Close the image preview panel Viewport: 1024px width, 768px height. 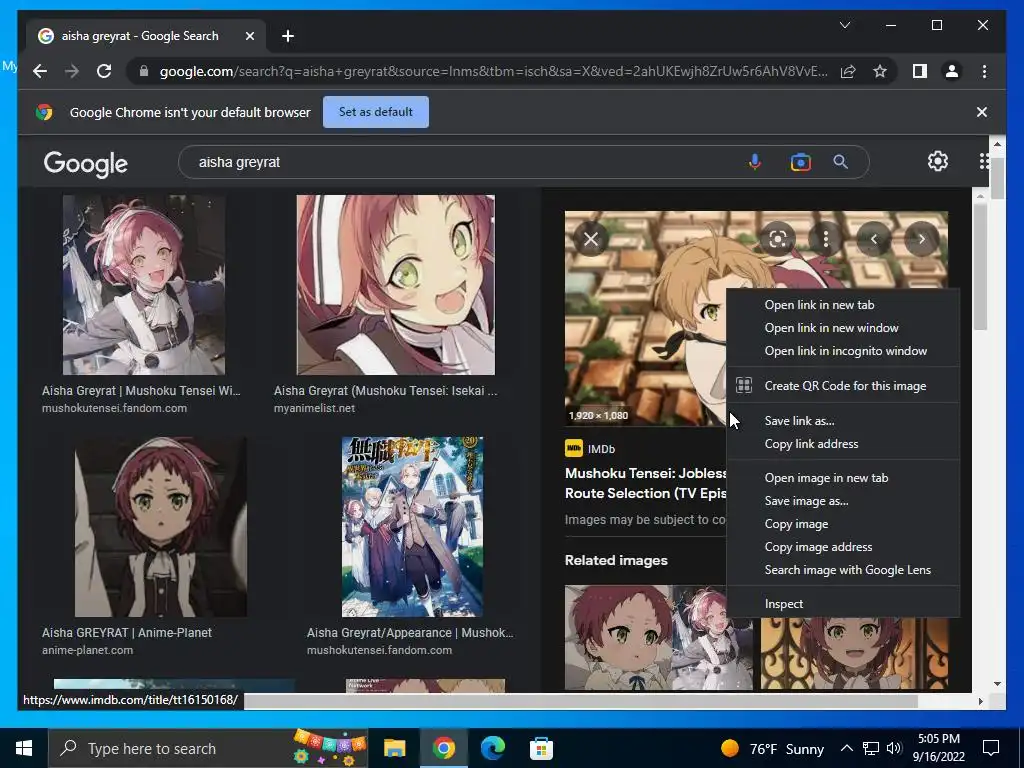[x=591, y=239]
